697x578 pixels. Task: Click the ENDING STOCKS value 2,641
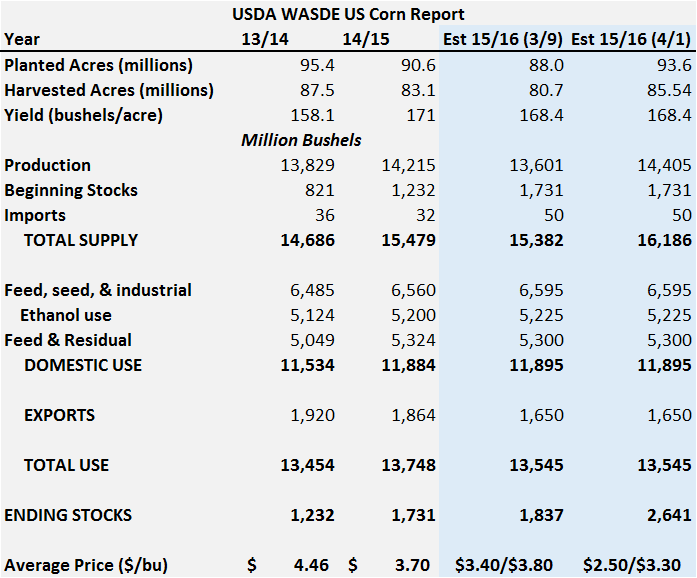click(665, 515)
